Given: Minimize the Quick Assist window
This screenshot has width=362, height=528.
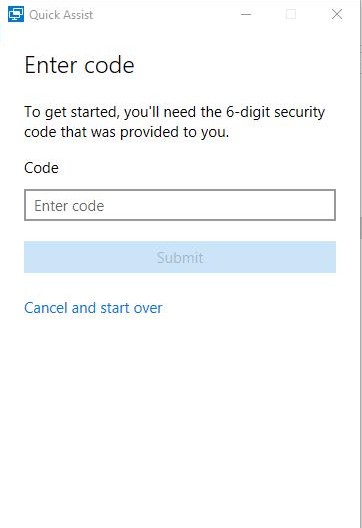Looking at the screenshot, I should (246, 14).
